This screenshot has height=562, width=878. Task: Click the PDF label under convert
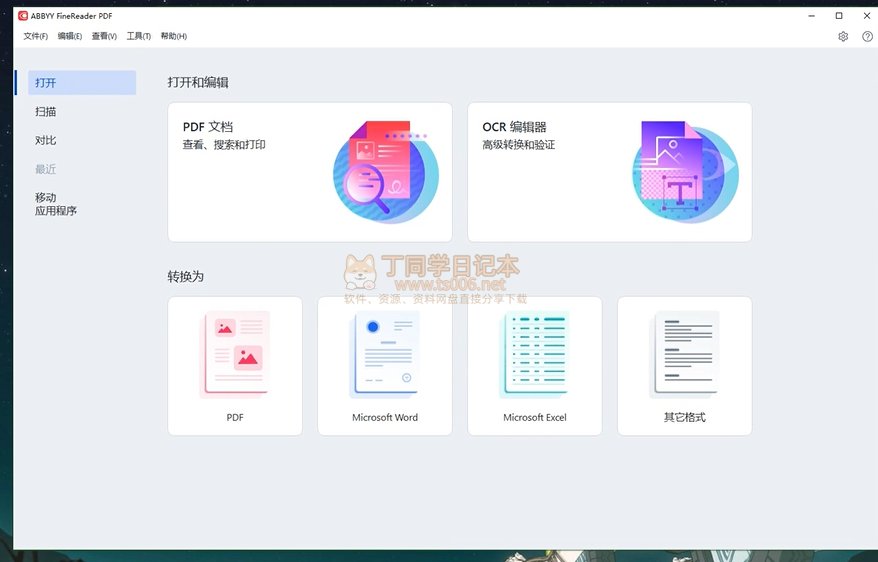(x=235, y=418)
